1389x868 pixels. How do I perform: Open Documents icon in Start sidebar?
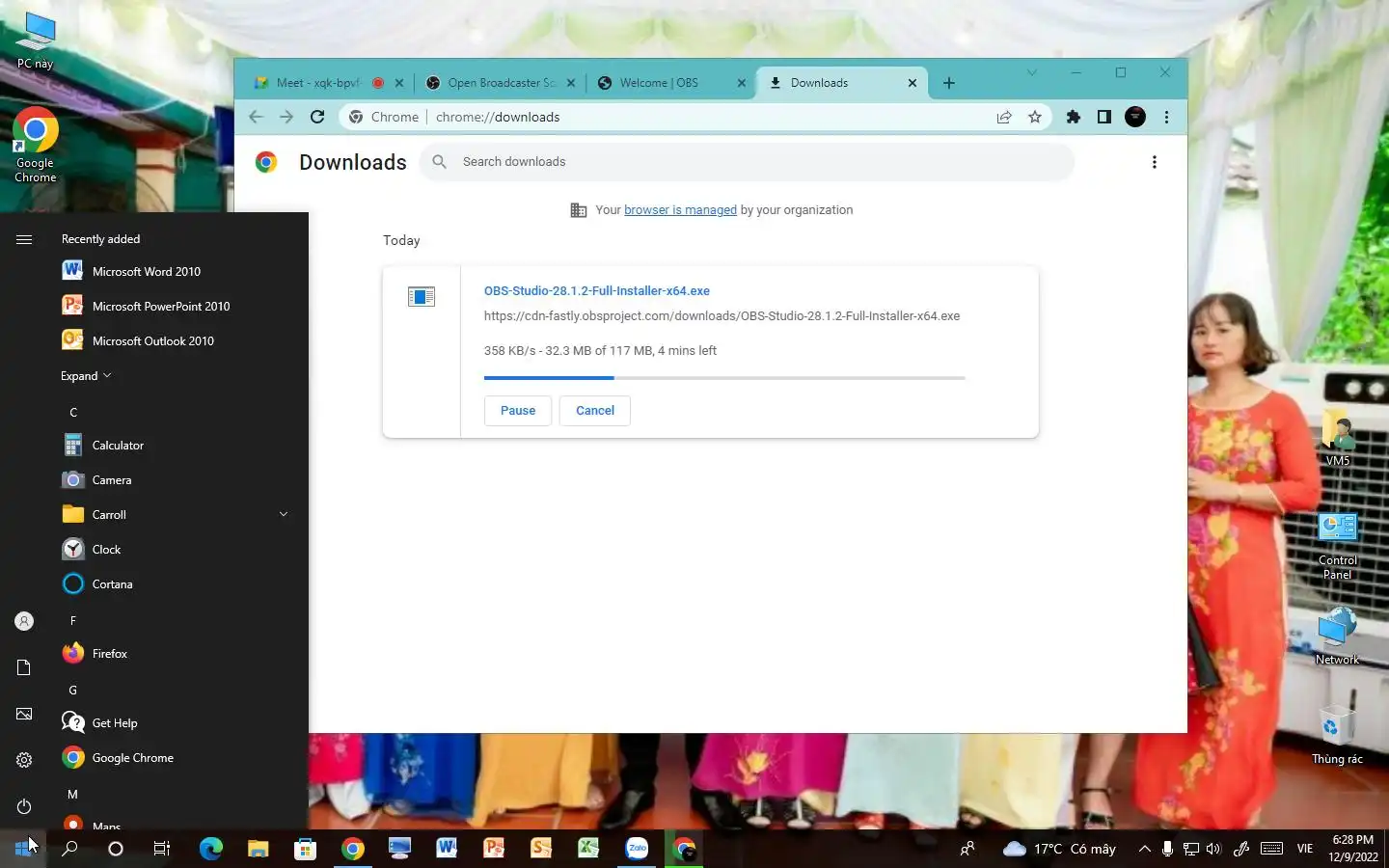click(24, 667)
